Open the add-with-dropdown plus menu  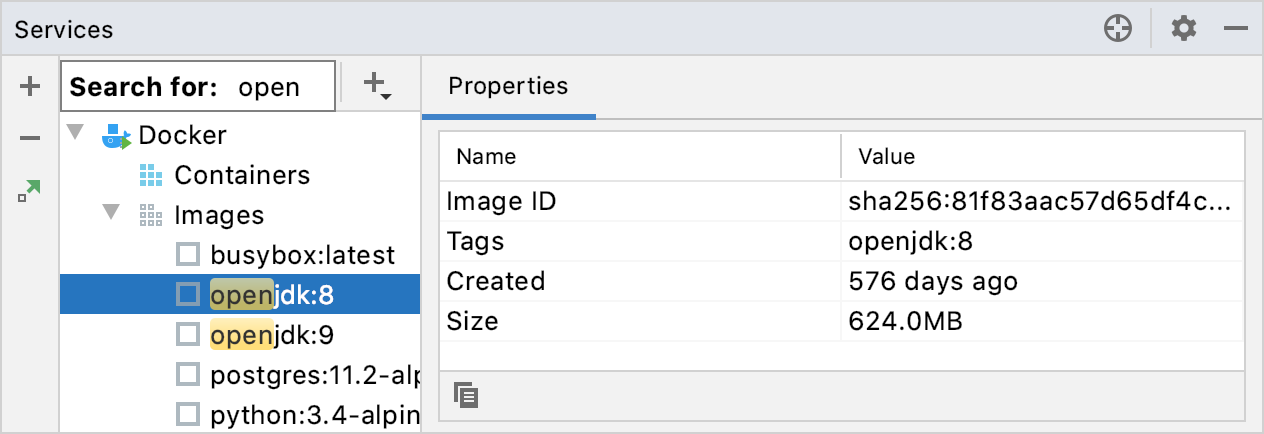(x=376, y=86)
